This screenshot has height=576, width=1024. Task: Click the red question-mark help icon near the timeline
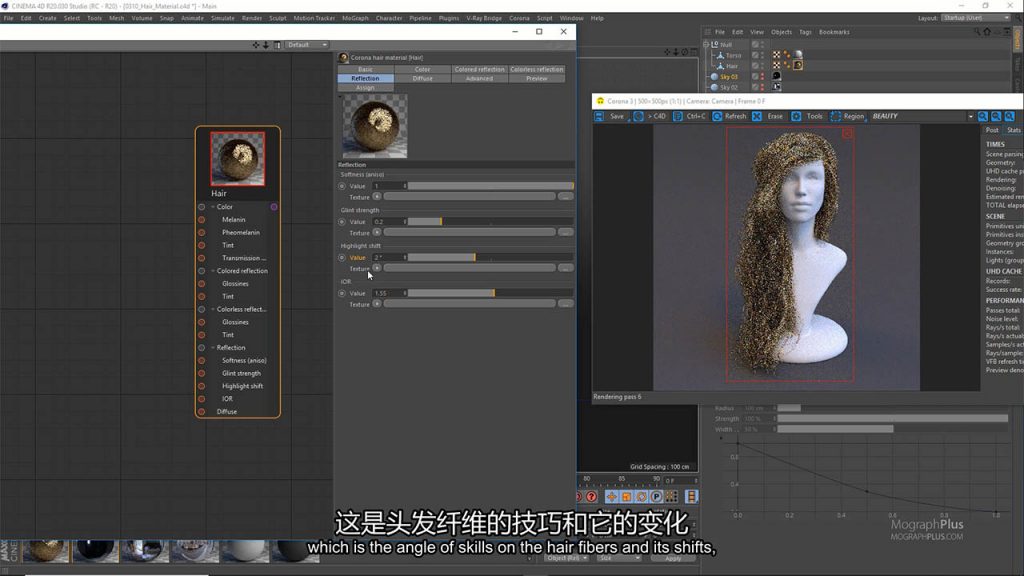[x=592, y=497]
